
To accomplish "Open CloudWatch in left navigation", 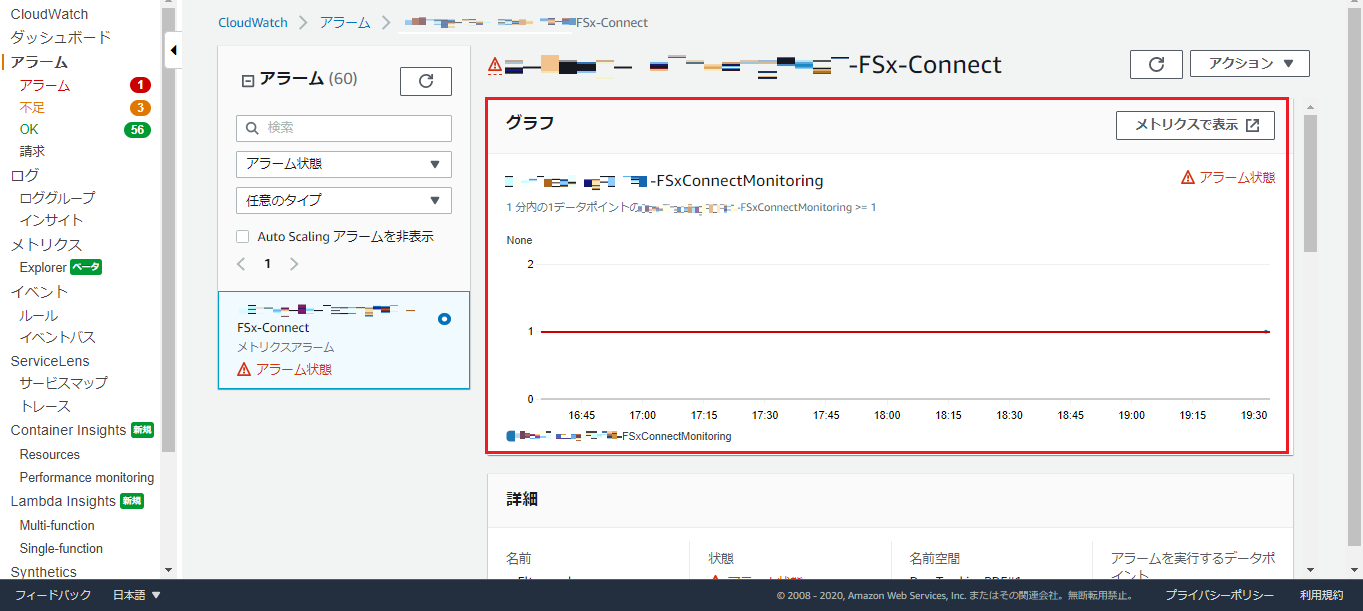I will (49, 14).
